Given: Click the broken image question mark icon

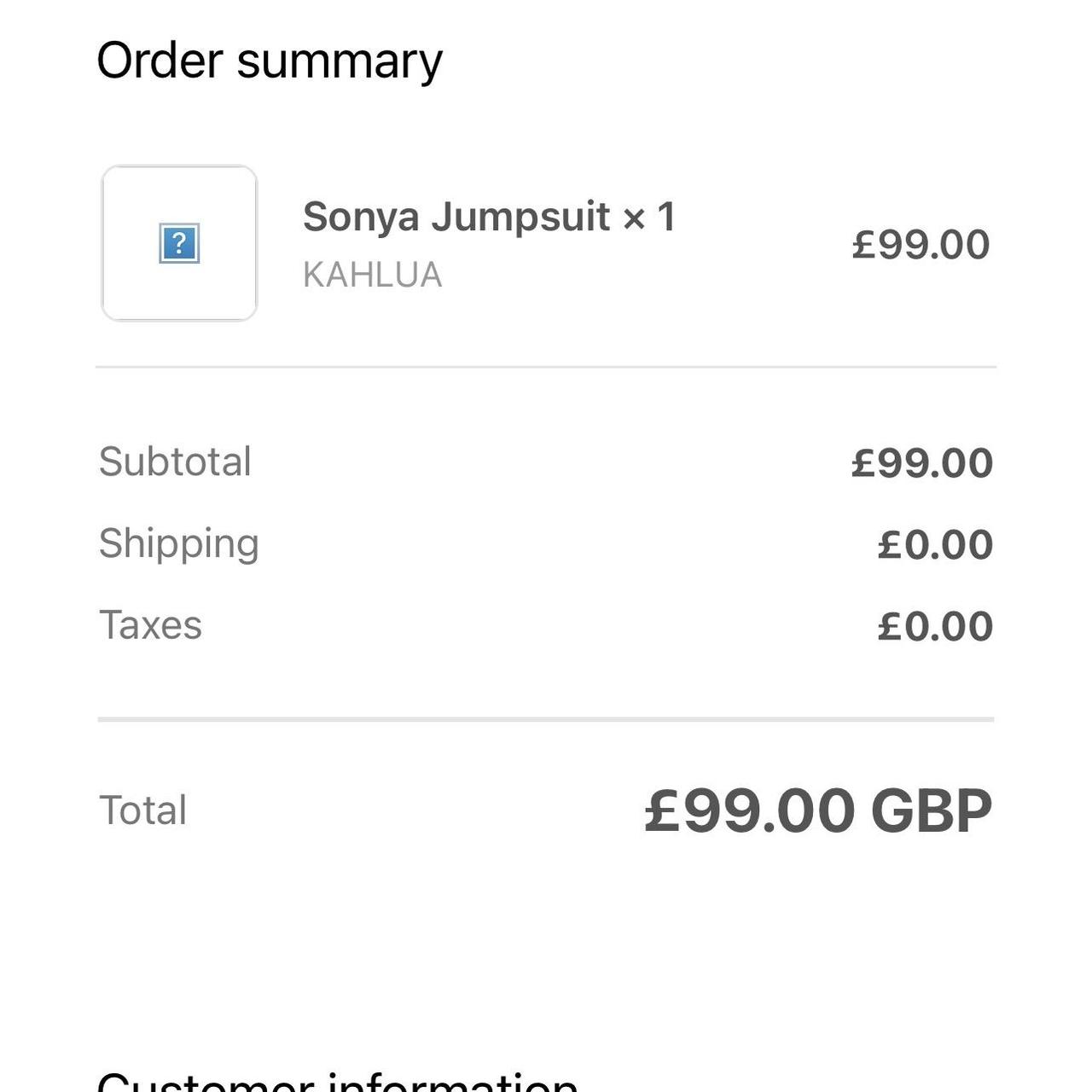Looking at the screenshot, I should [x=179, y=243].
